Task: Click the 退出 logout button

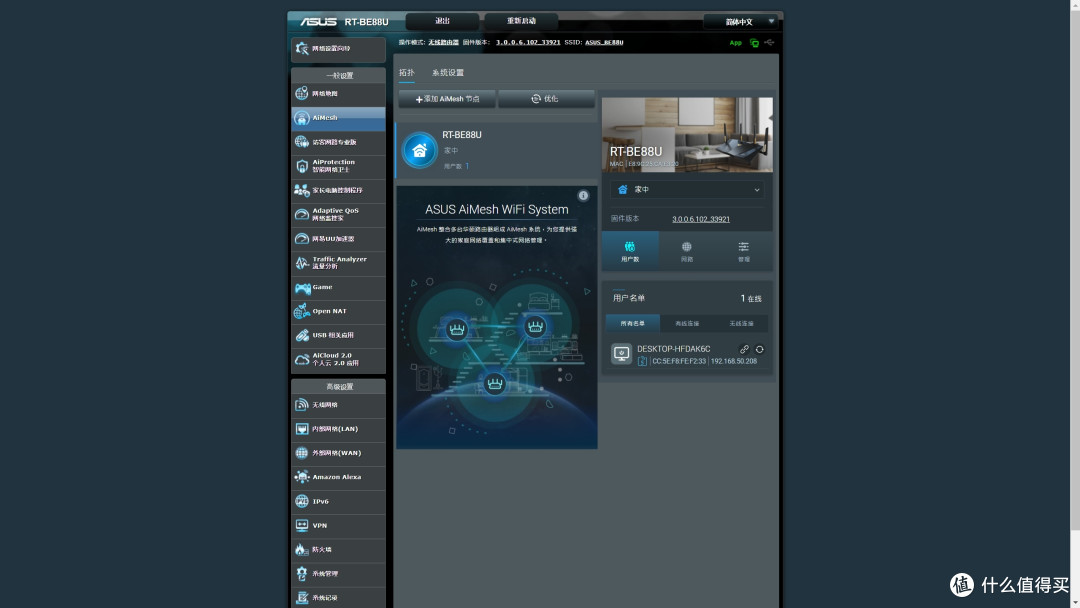Action: tap(442, 21)
